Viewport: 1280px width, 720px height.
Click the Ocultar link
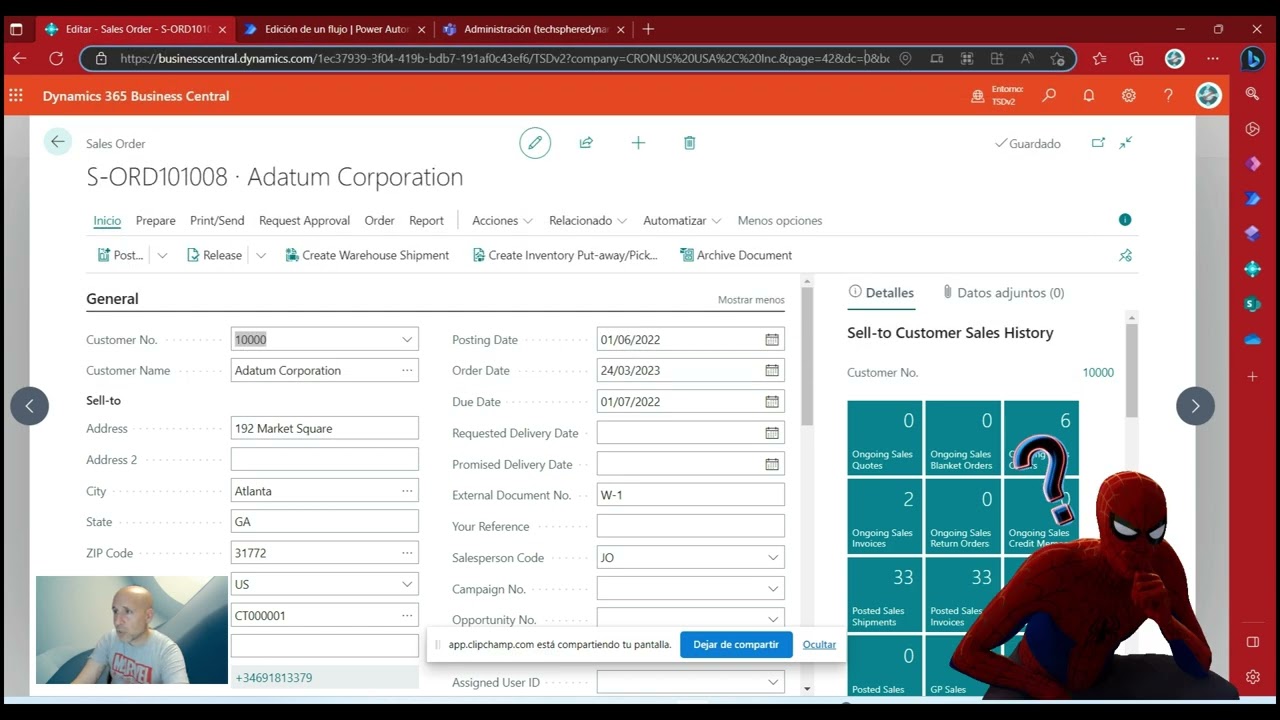click(x=819, y=644)
